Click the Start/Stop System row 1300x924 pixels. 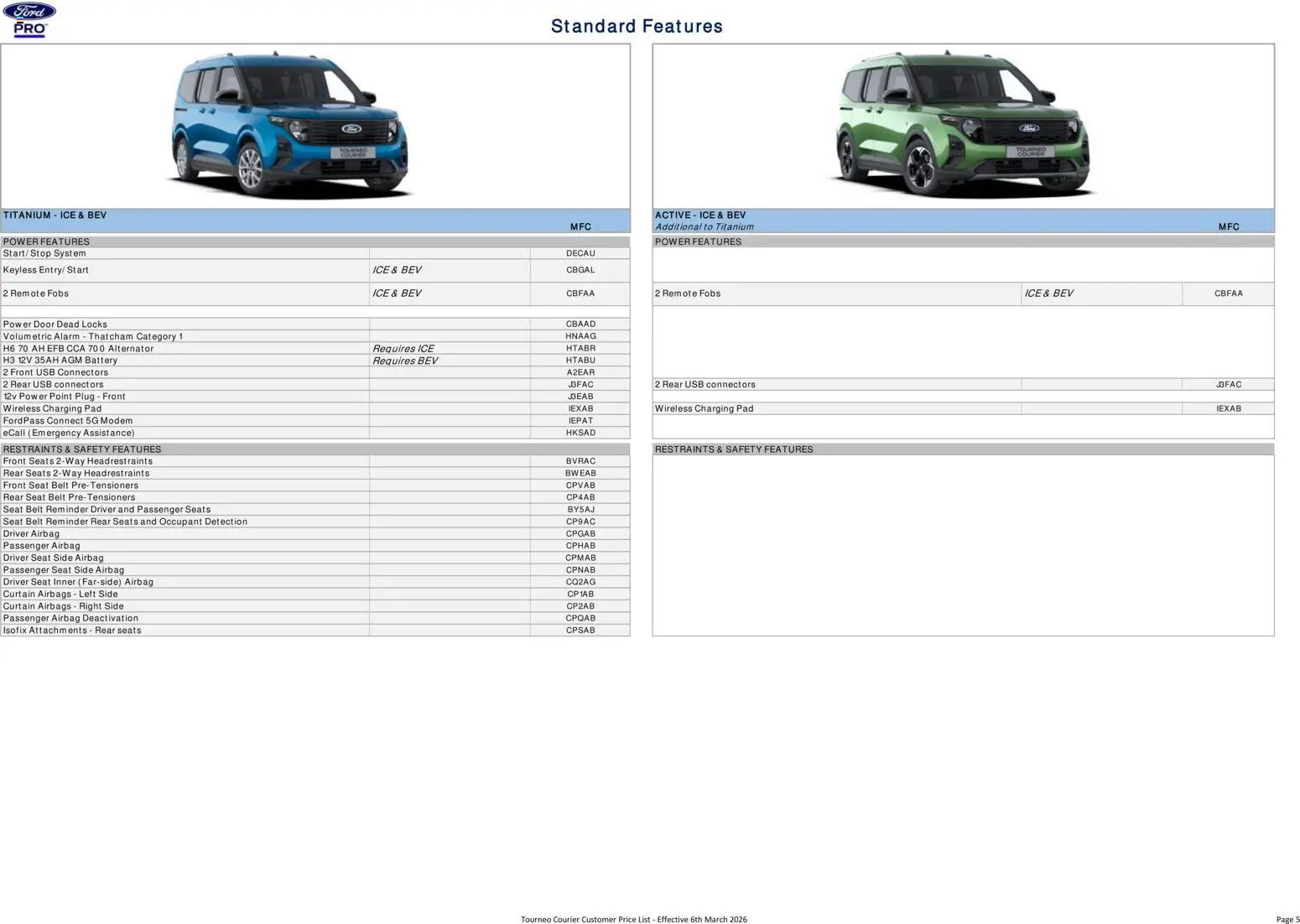pyautogui.click(x=44, y=253)
